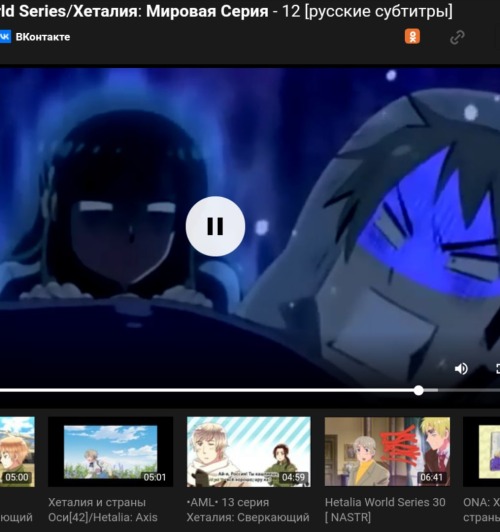Open the 'Hetalia World Series 30 [NASTR]' title

tap(385, 510)
